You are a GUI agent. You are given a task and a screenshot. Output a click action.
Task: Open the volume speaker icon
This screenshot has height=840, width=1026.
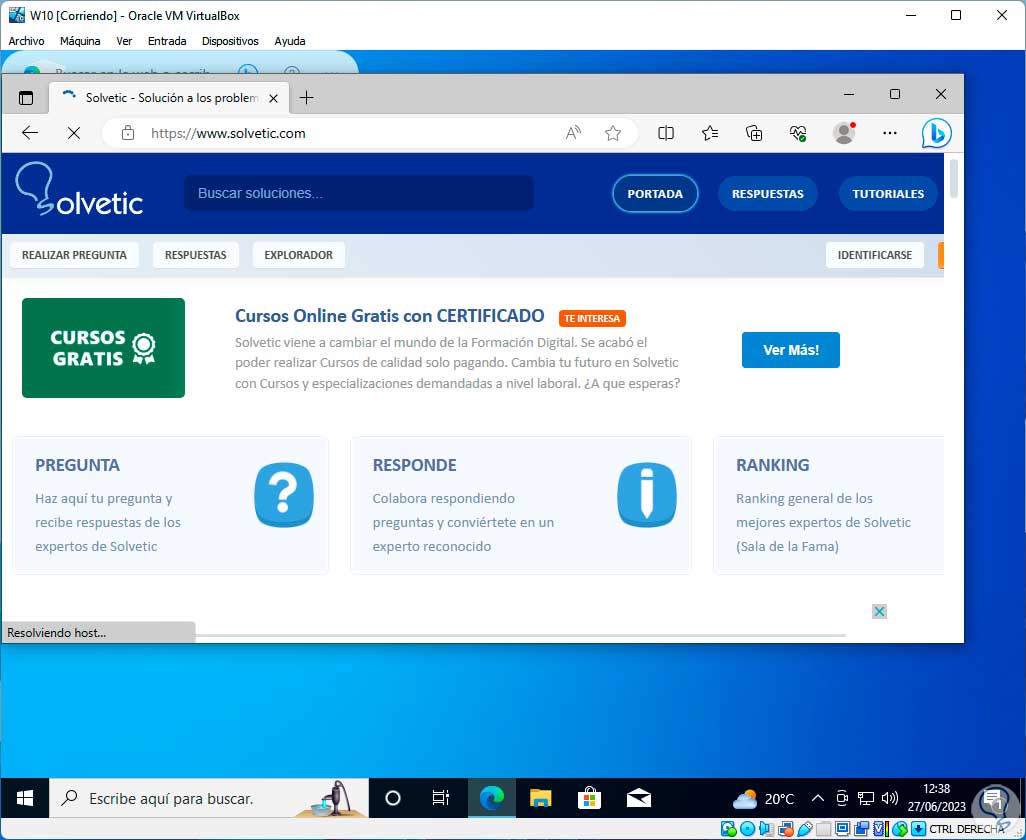(889, 798)
